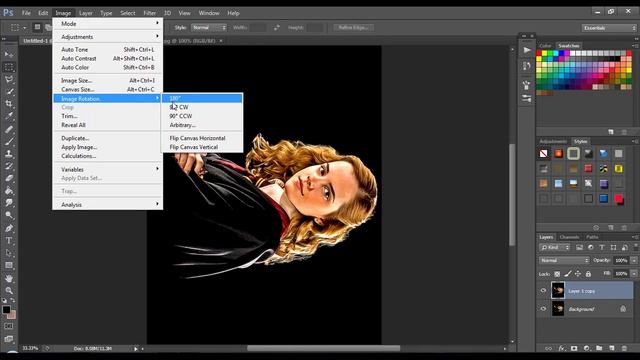
Task: Toggle Lock all padlock
Action: 588,274
